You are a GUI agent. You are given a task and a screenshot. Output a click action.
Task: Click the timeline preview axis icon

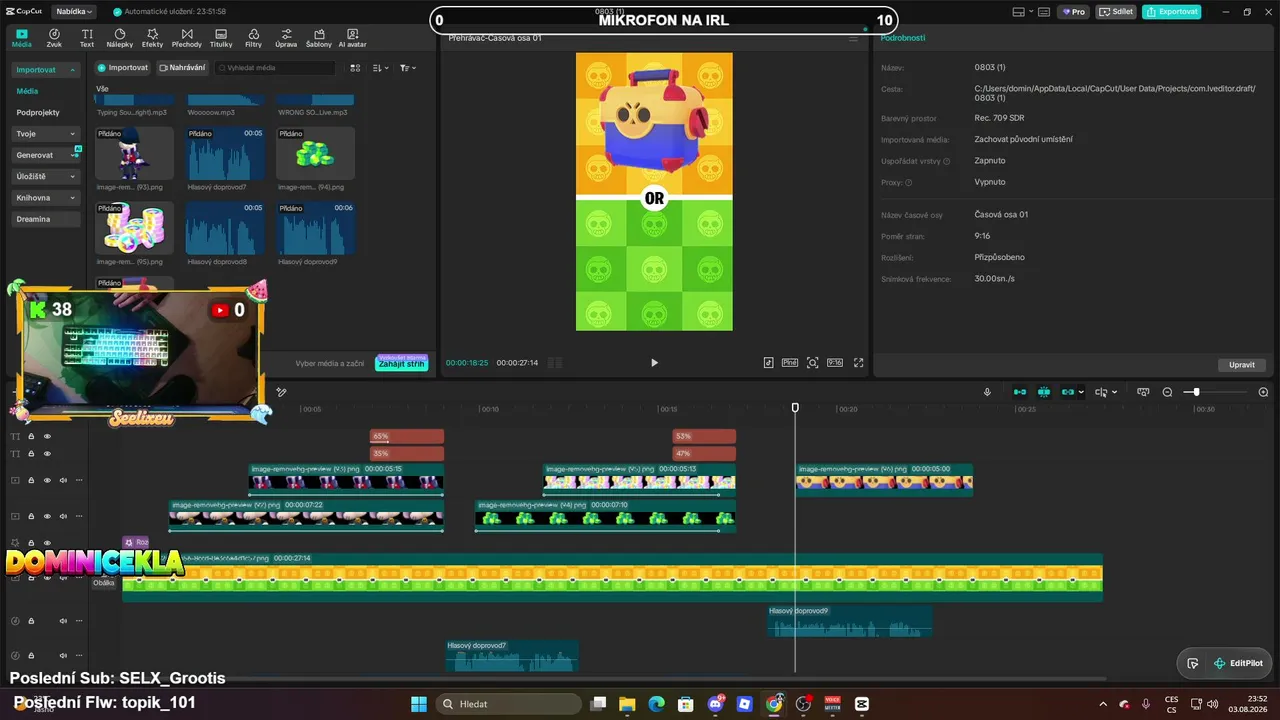pyautogui.click(x=1143, y=392)
